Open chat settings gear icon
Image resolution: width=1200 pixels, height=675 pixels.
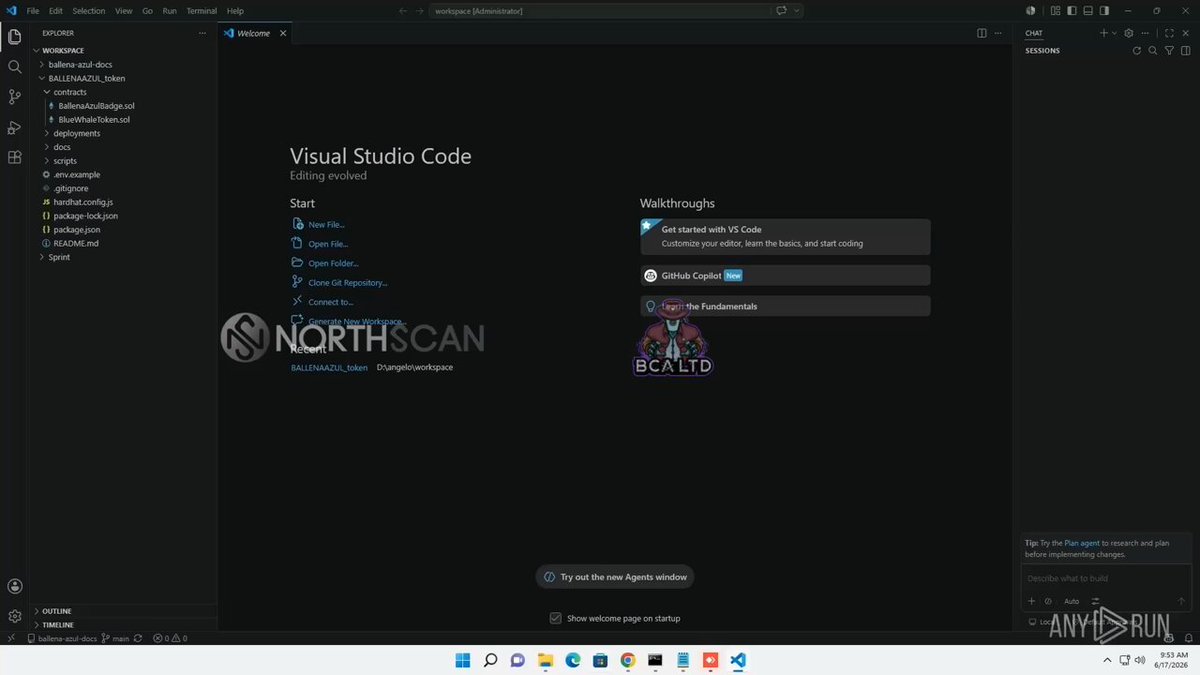click(1129, 33)
